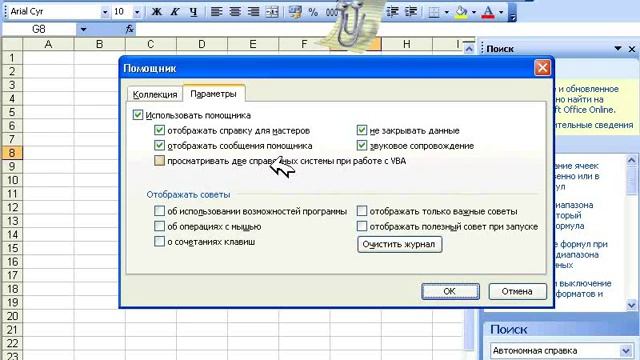Click the Name Box showing G8
Image resolution: width=640 pixels, height=360 pixels.
click(x=39, y=29)
